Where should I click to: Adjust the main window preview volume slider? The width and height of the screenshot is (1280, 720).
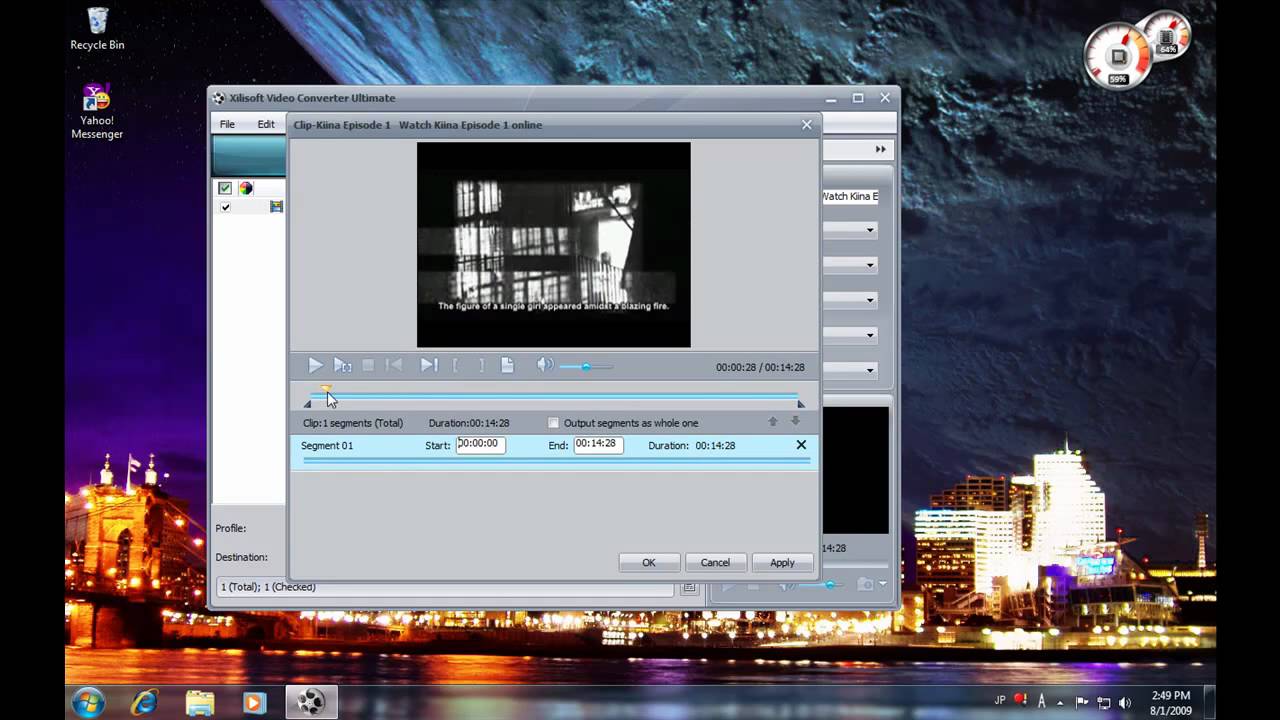pyautogui.click(x=829, y=585)
